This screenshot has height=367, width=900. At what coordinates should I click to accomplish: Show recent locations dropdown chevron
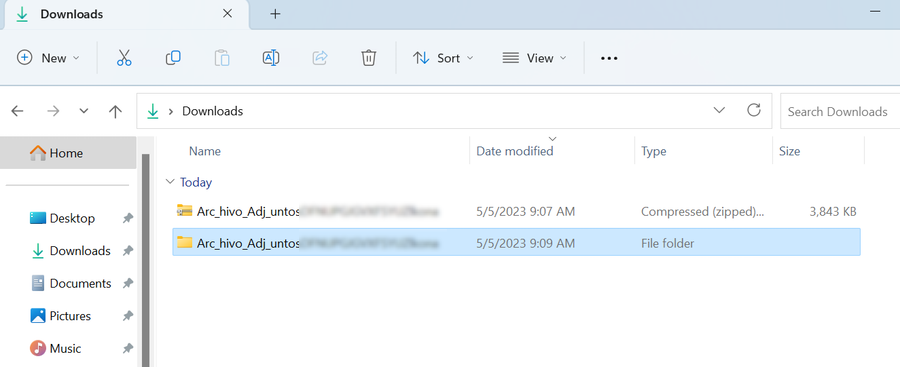[x=84, y=111]
